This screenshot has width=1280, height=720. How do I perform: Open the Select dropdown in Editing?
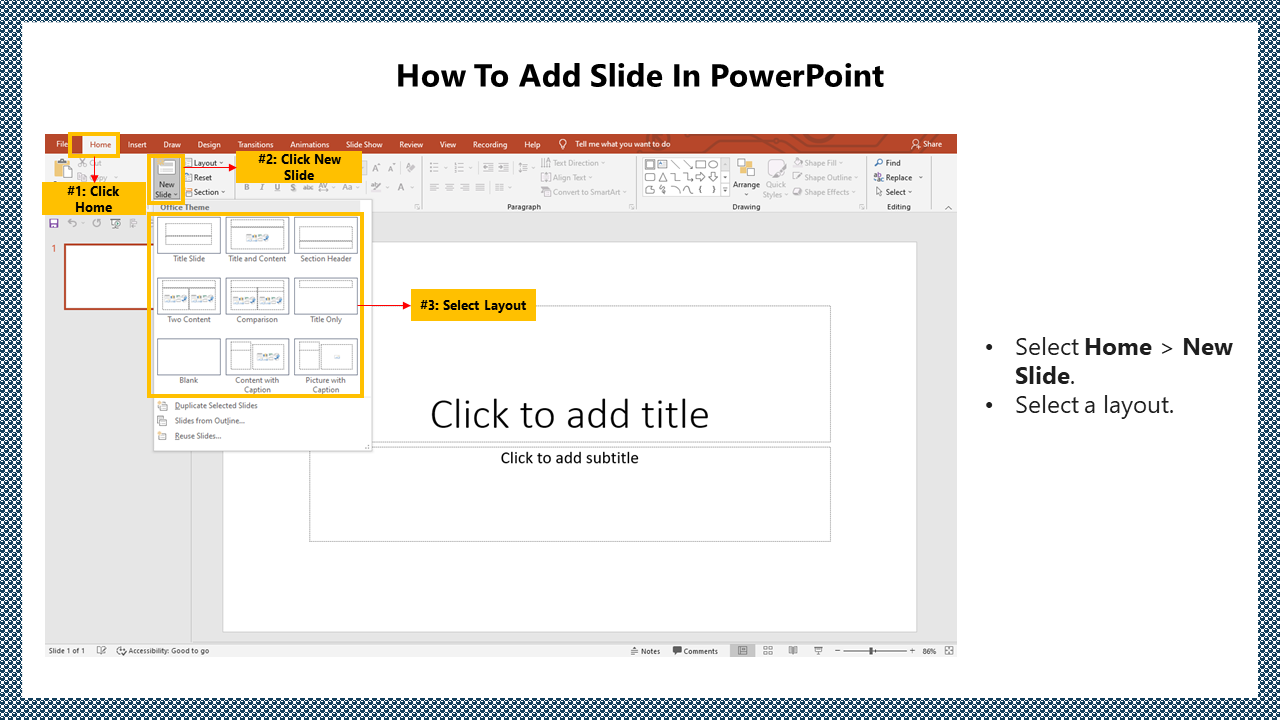pos(893,192)
